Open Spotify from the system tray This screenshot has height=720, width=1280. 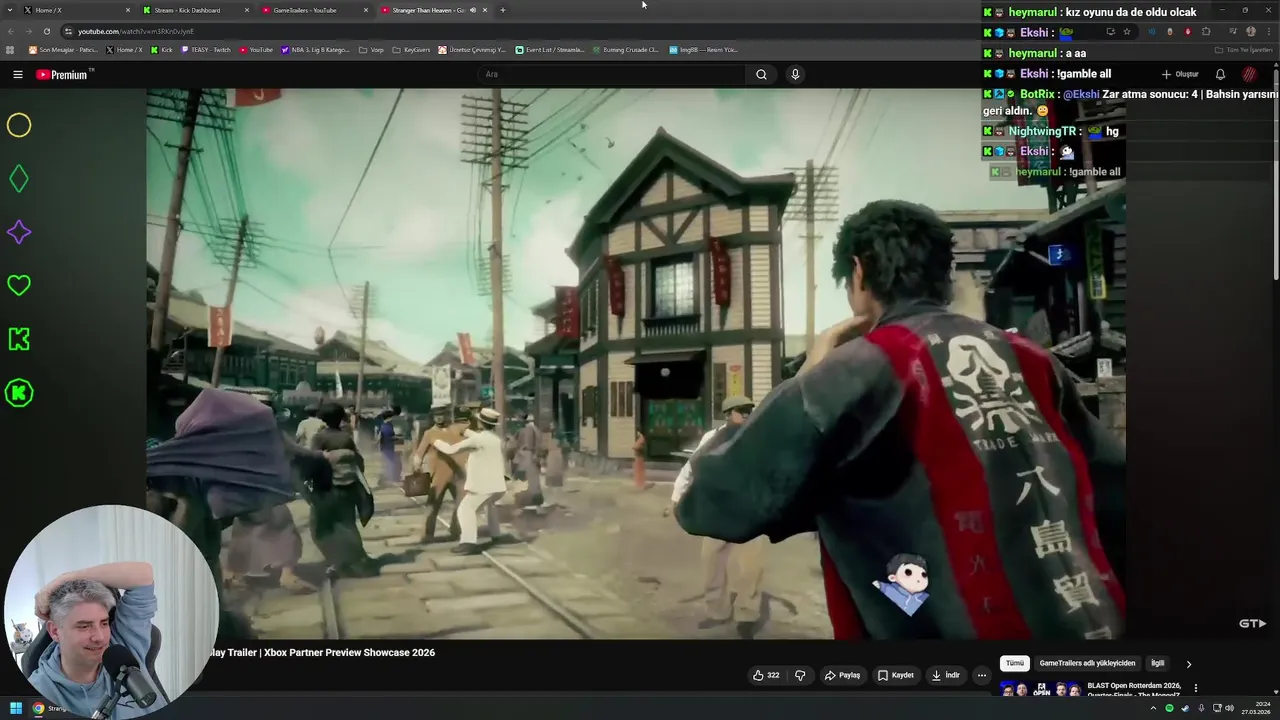(1169, 708)
